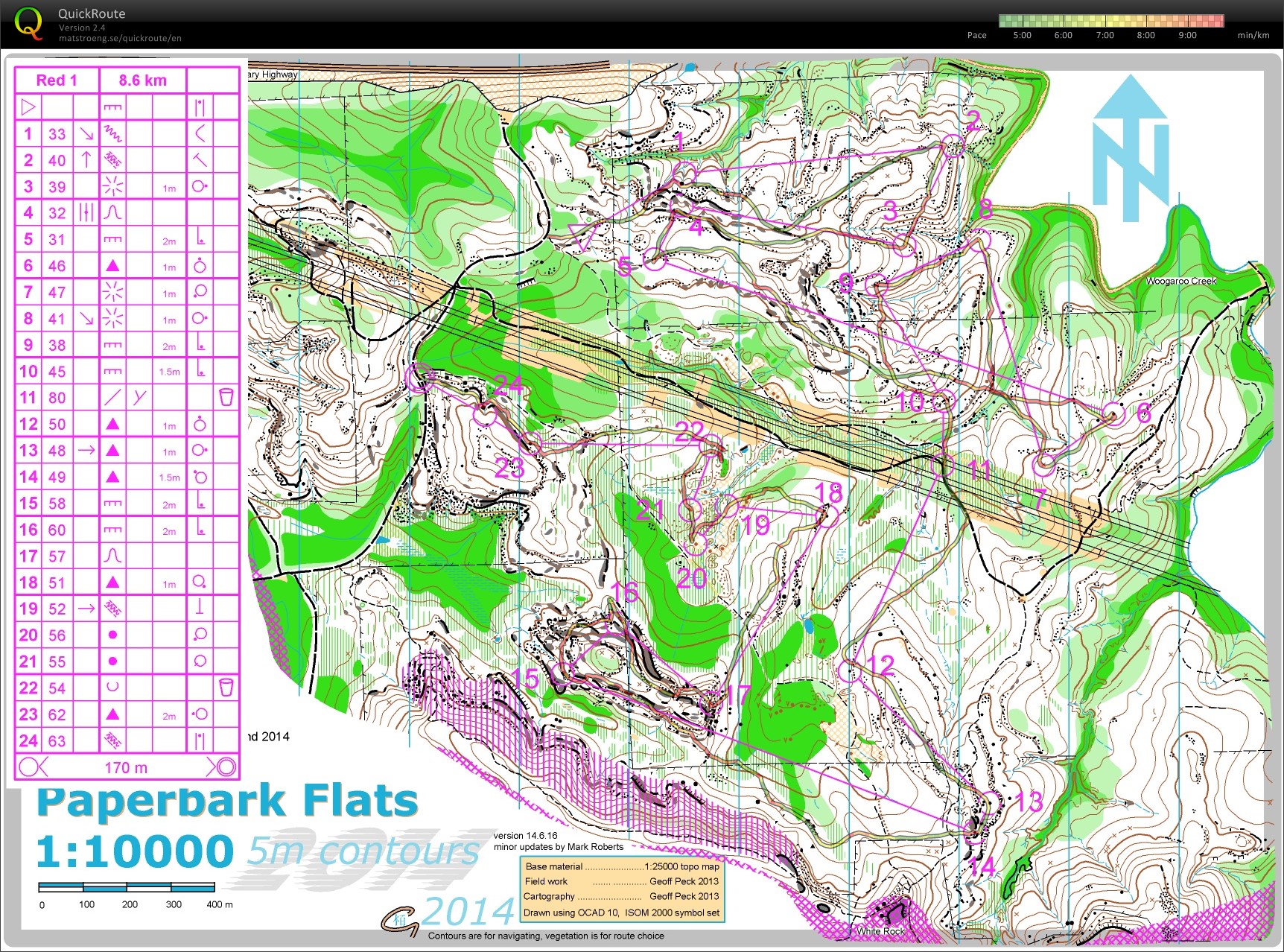
Task: Click the pace color gradient scale
Action: click(1113, 20)
